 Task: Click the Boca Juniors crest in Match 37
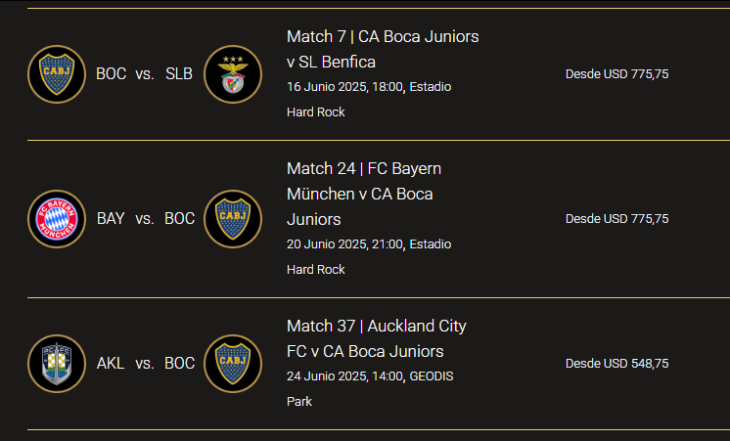point(233,364)
